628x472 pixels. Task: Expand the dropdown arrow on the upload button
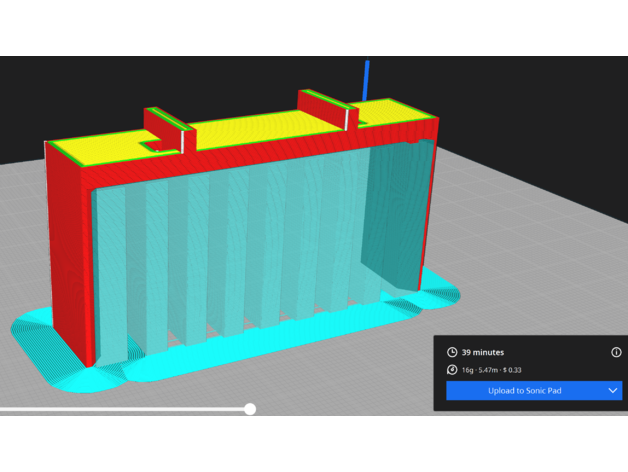coord(613,390)
